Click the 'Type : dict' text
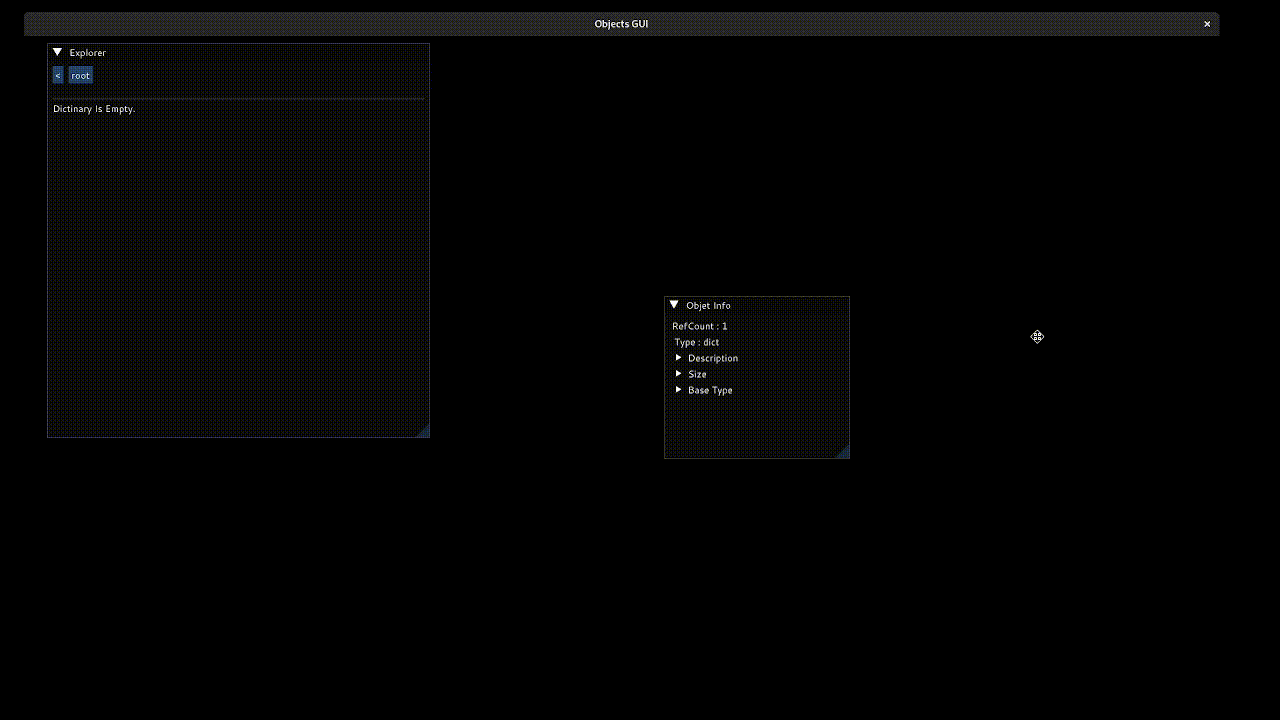The width and height of the screenshot is (1280, 720). pyautogui.click(x=697, y=342)
